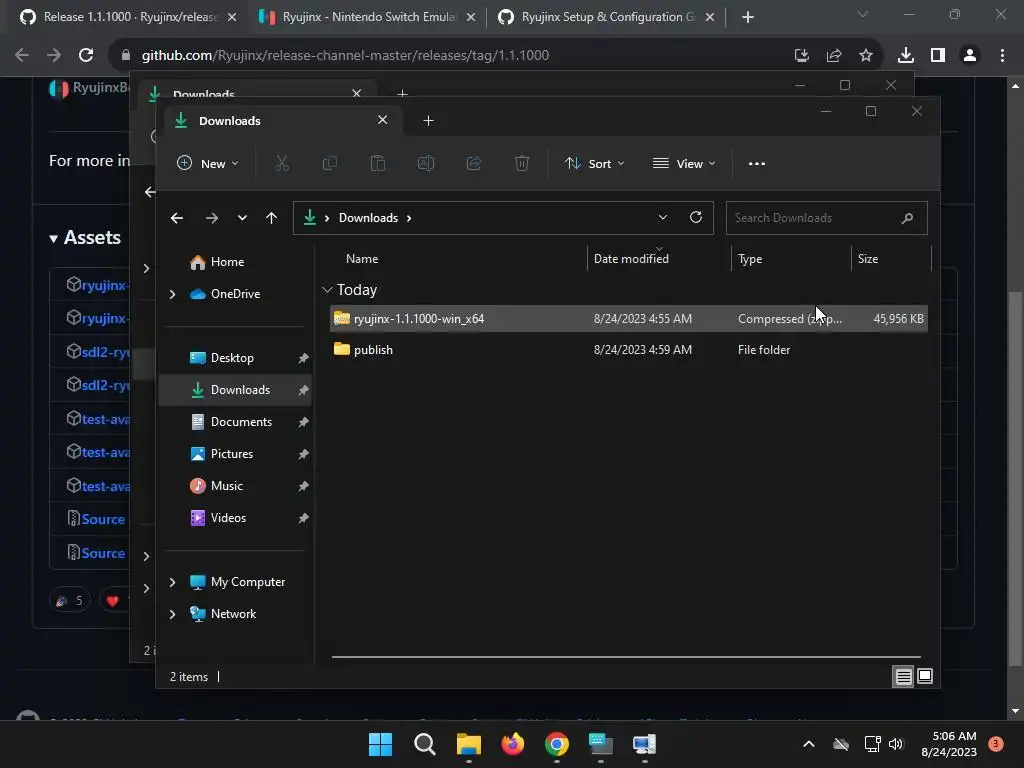Open Chrome downloads icon
The image size is (1024, 768).
[906, 56]
